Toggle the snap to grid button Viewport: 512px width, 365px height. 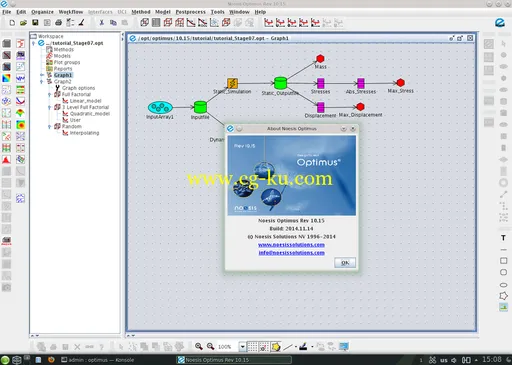pyautogui.click(x=264, y=347)
